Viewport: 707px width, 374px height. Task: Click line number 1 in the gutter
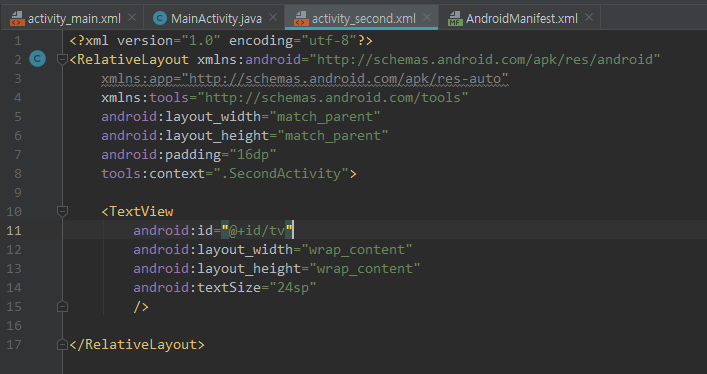click(x=18, y=41)
